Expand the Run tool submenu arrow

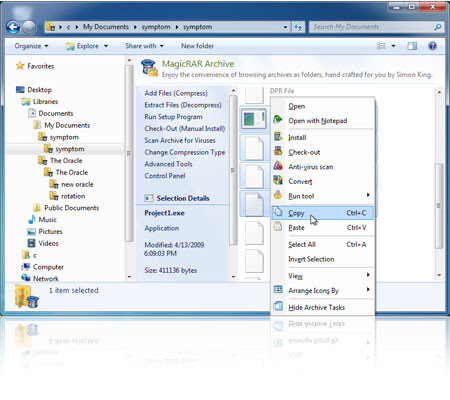368,195
